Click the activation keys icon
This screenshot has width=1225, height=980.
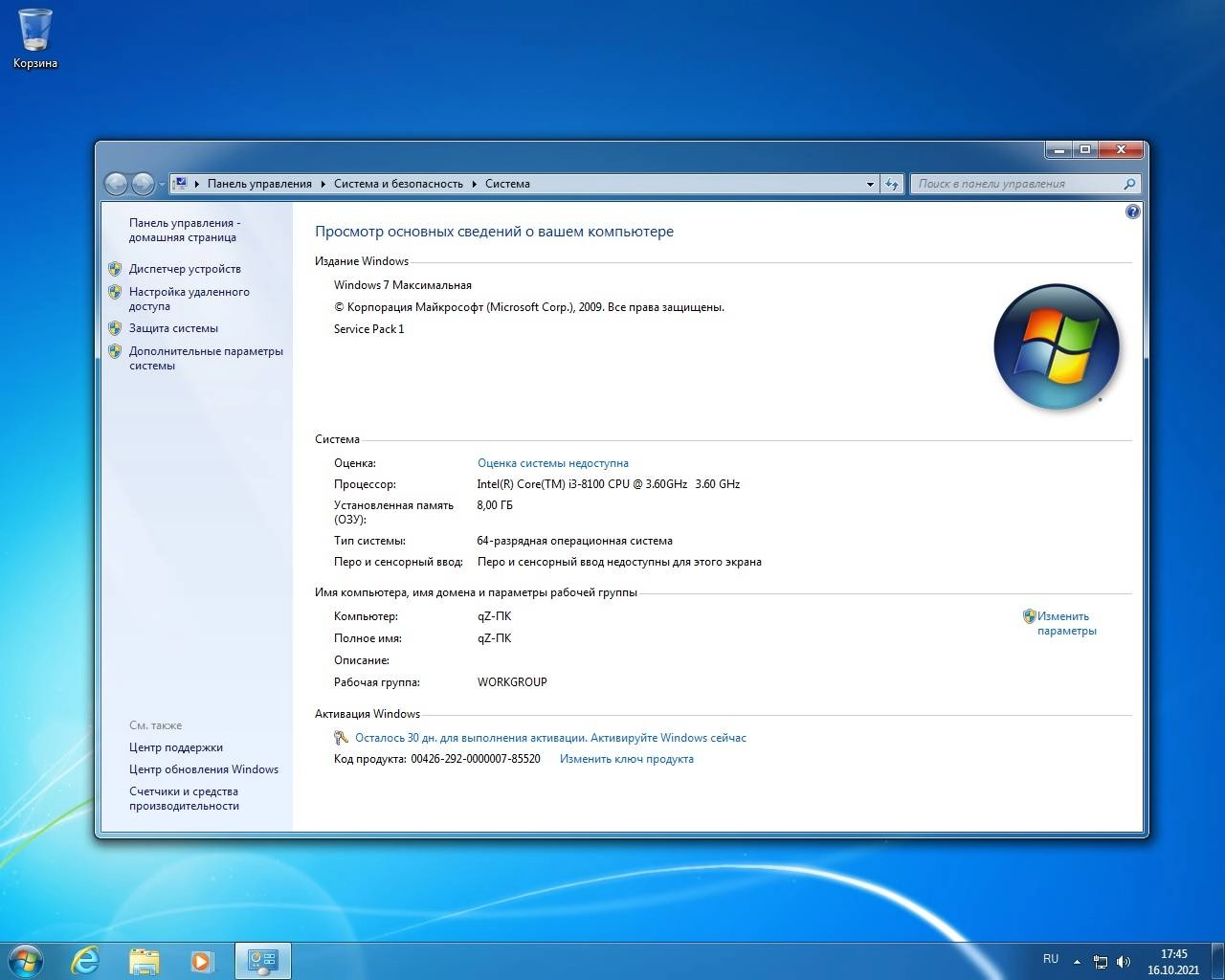[x=341, y=738]
